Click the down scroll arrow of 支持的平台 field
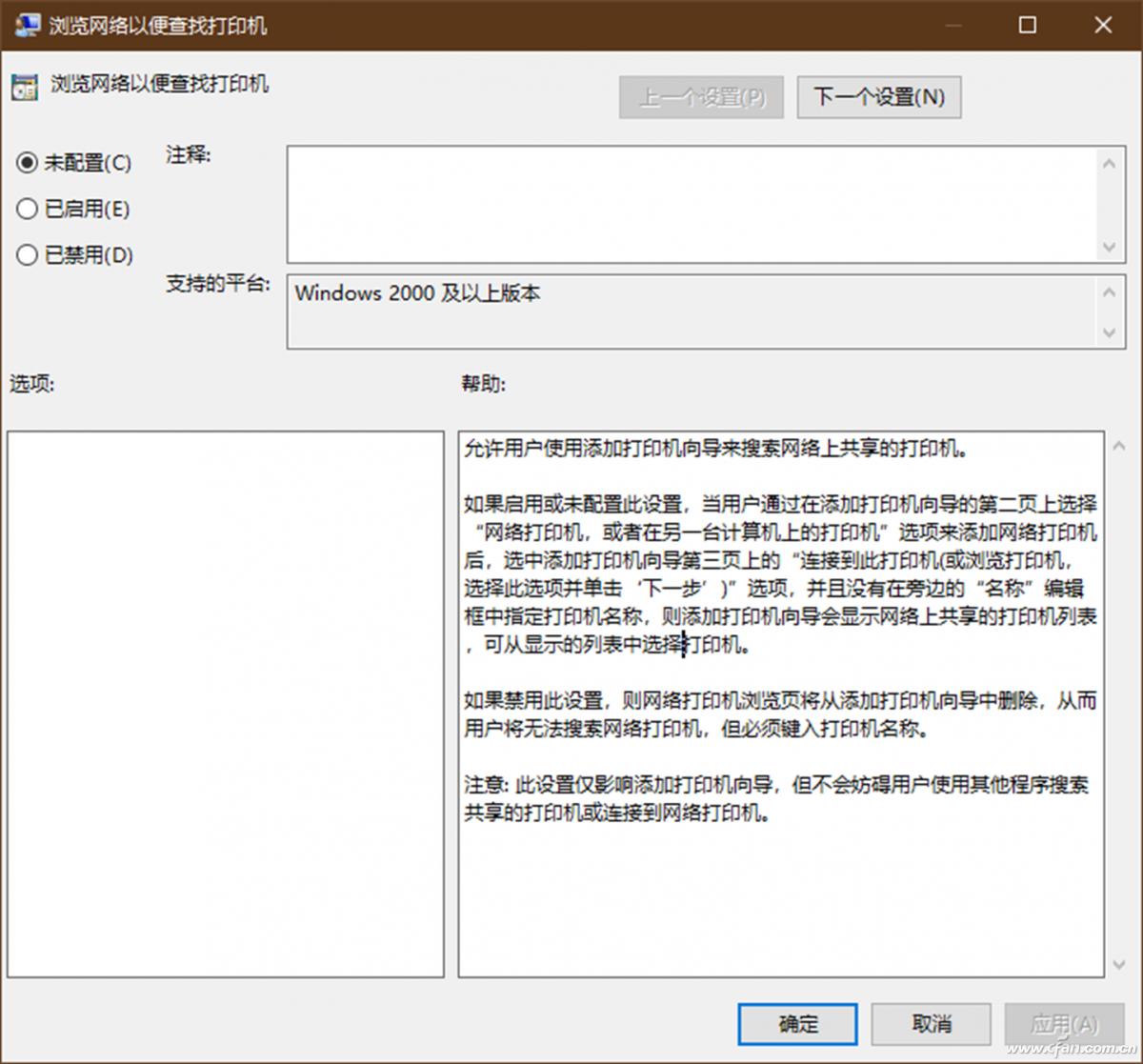 pos(1111,334)
